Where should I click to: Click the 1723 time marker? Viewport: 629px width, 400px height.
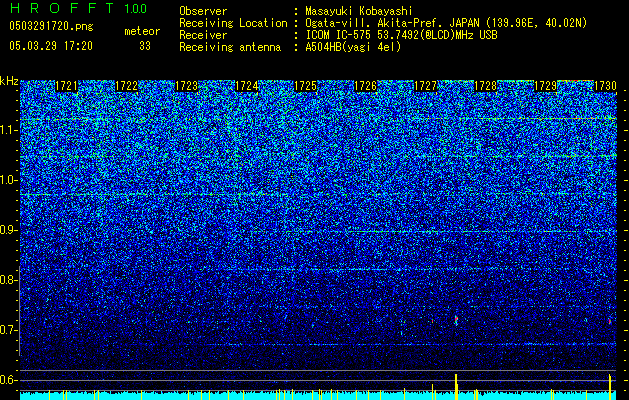187,86
